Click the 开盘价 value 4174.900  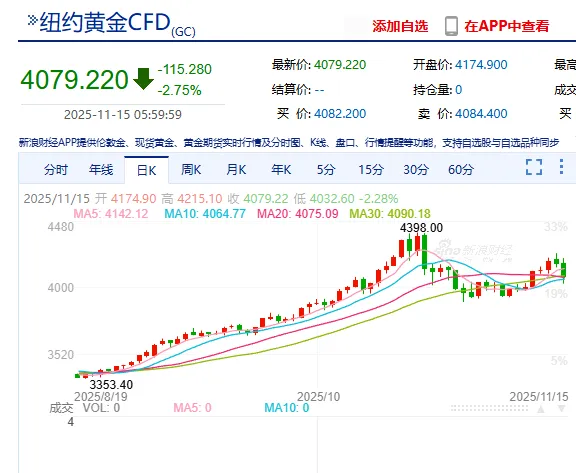point(481,65)
